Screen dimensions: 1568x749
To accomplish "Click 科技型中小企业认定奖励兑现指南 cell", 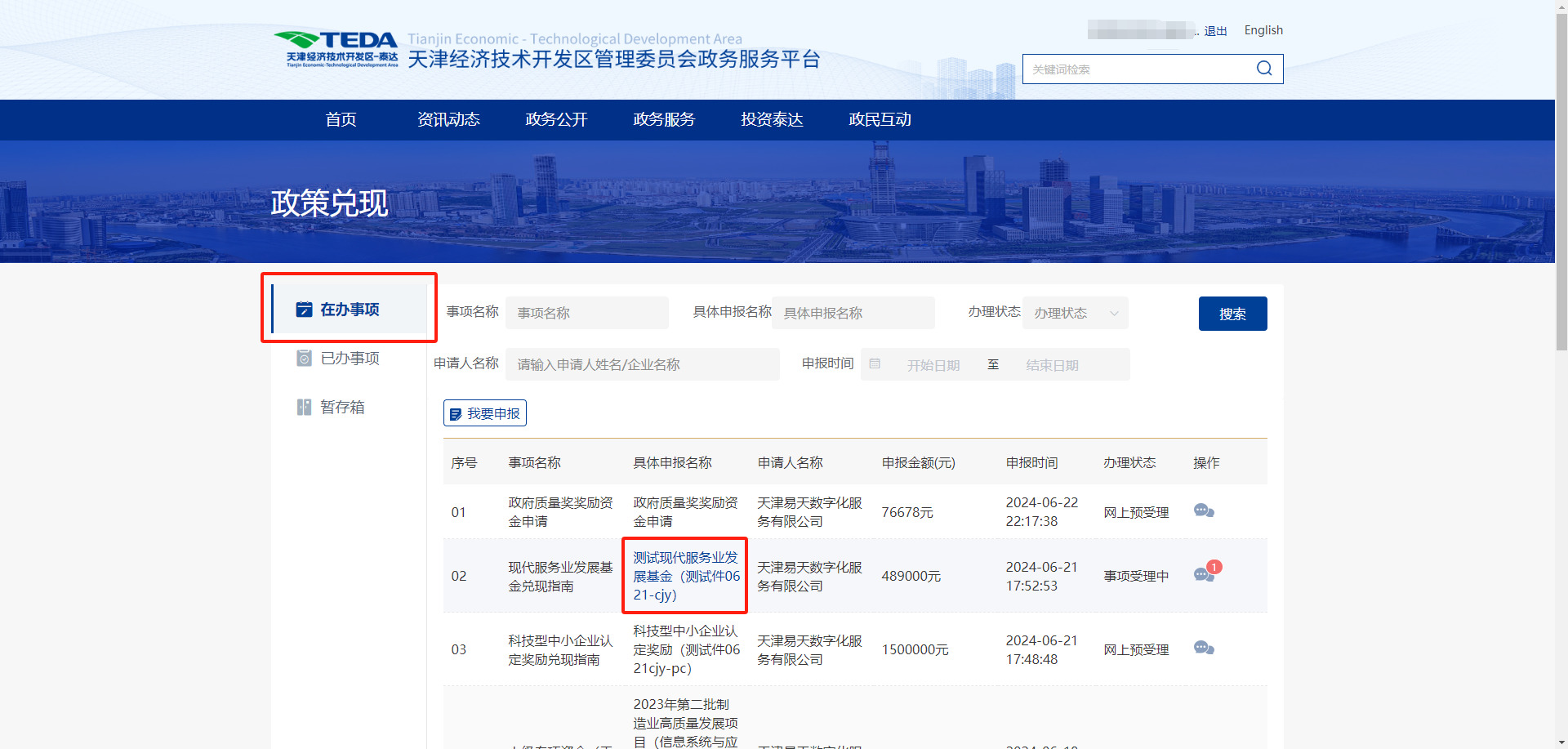I will 560,650.
